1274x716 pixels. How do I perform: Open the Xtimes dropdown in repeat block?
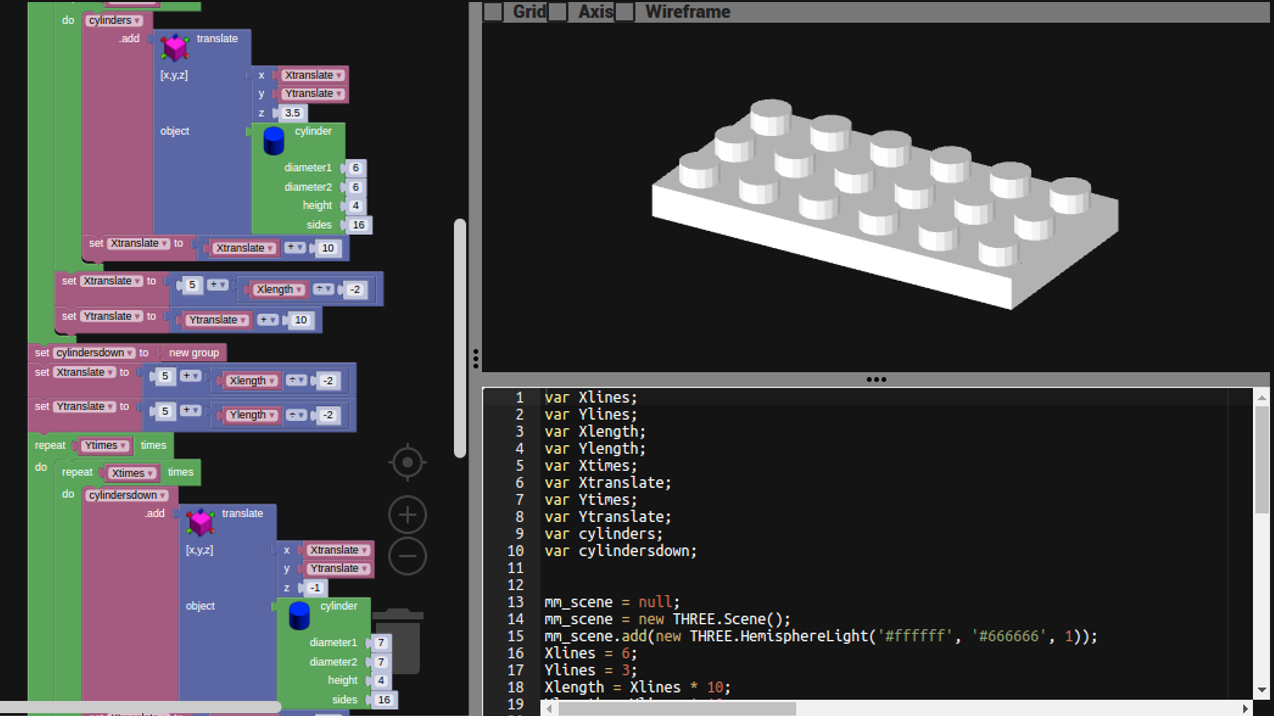(x=132, y=473)
